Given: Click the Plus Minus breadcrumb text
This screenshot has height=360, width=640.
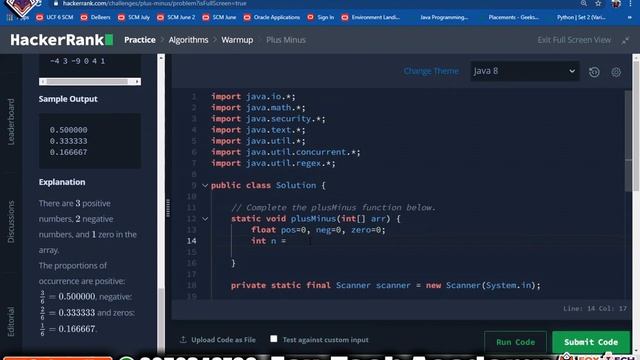Looking at the screenshot, I should [286, 40].
